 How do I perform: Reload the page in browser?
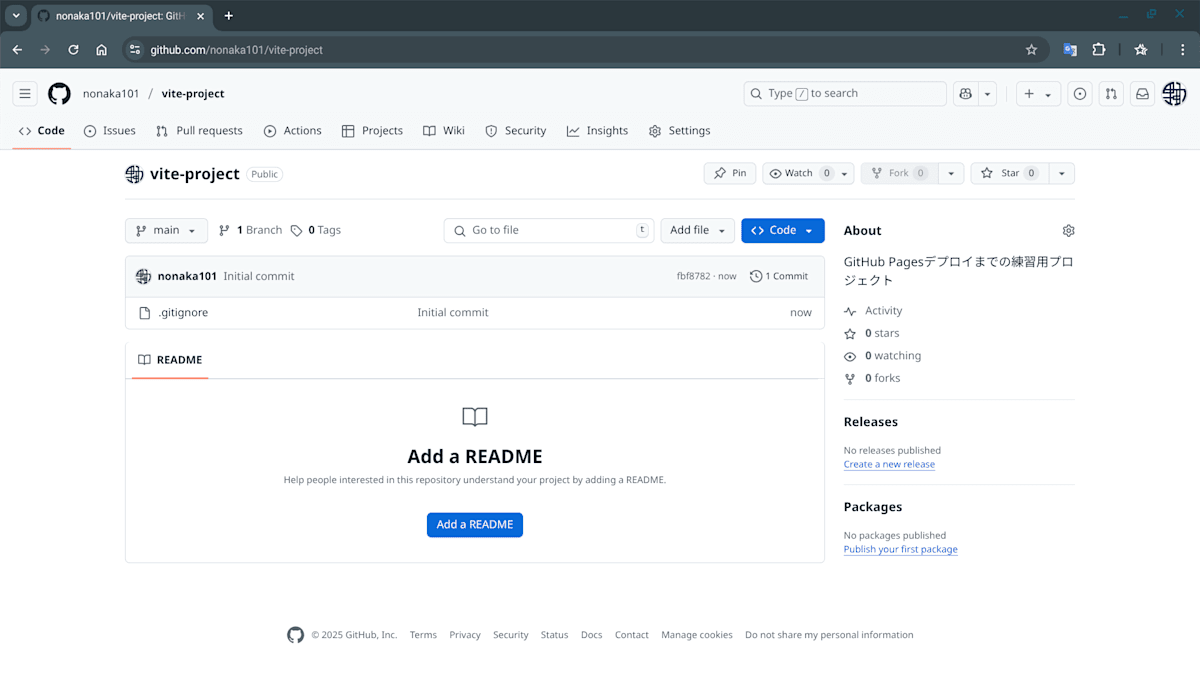coord(73,50)
